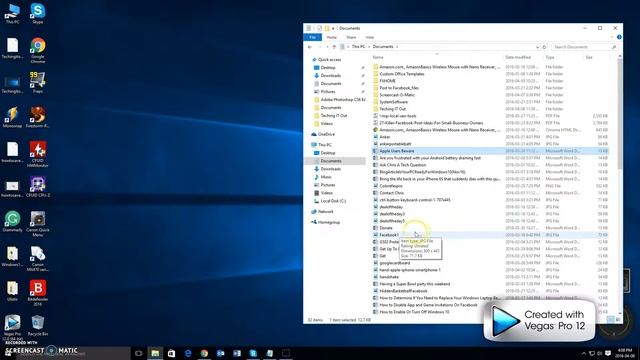640x360 pixels.
Task: Open Chrome from the taskbar
Action: coord(204,353)
